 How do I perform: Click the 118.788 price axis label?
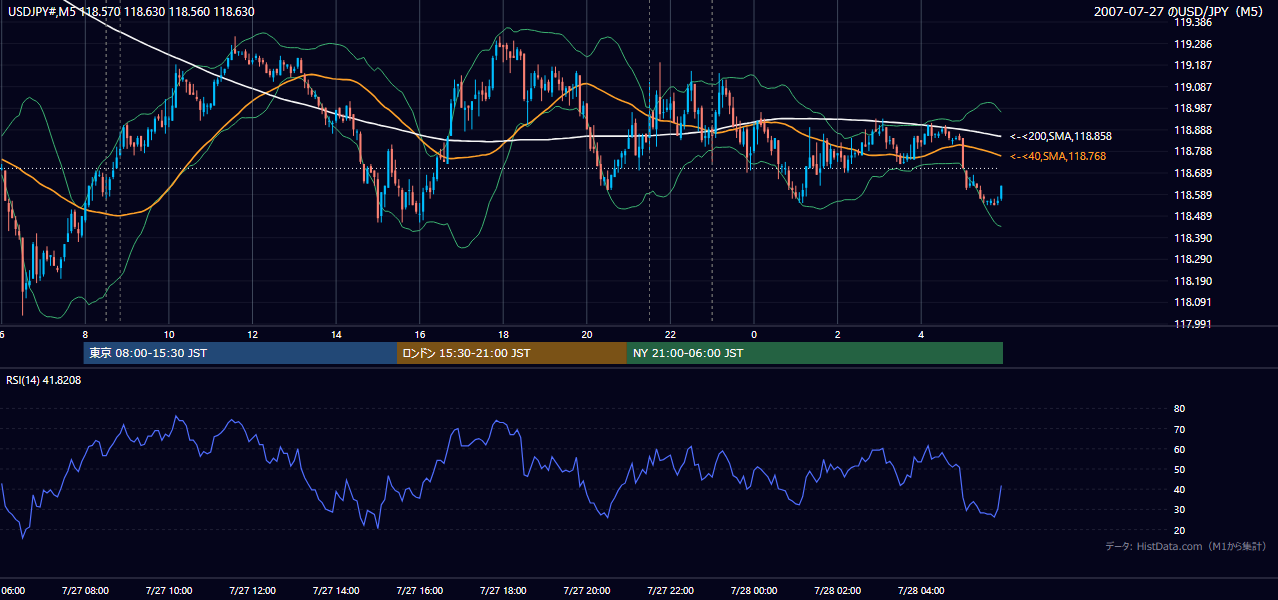tap(1193, 151)
